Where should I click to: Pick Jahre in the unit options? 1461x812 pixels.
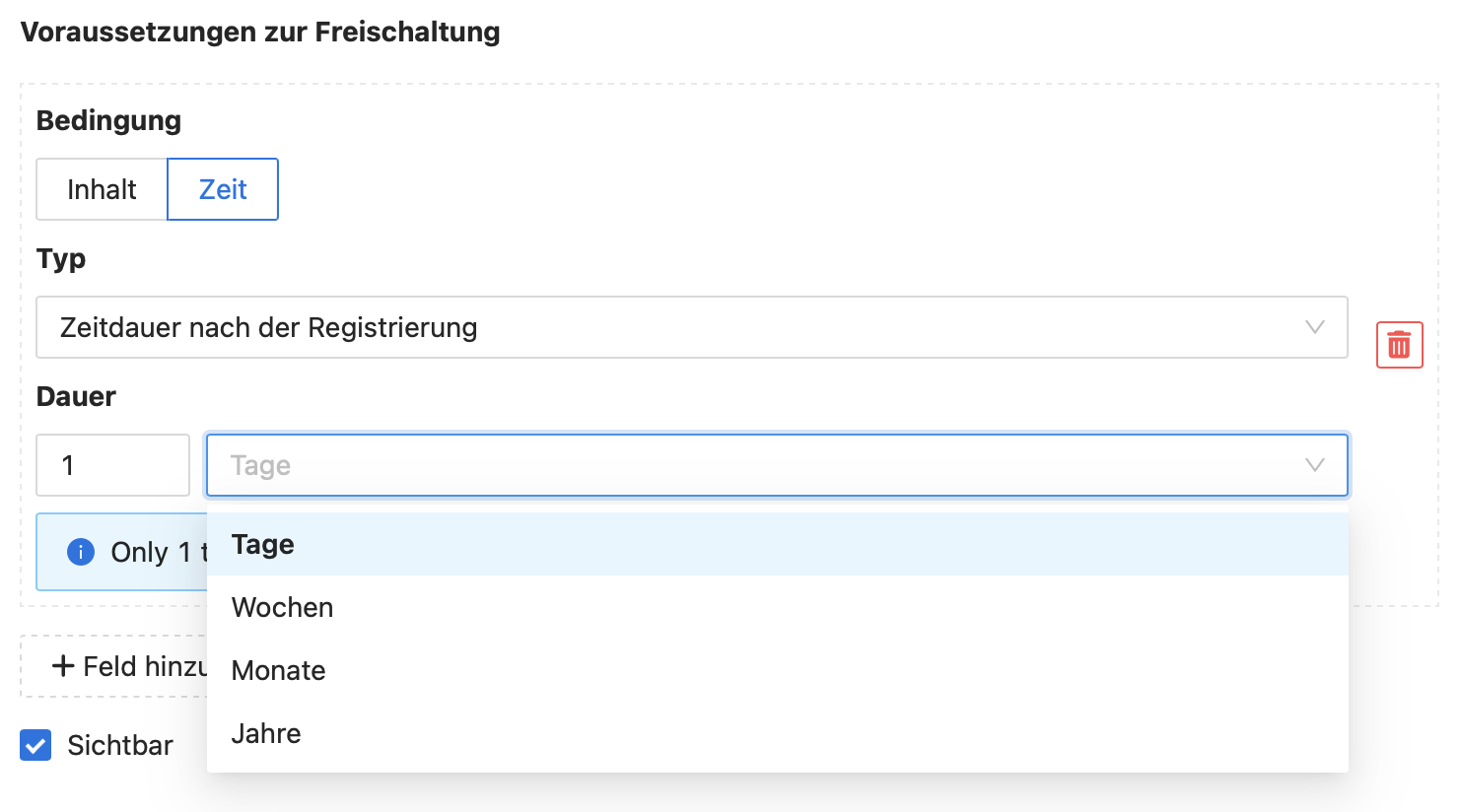tap(266, 734)
